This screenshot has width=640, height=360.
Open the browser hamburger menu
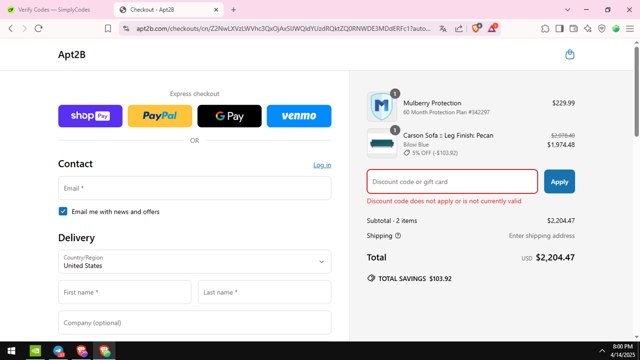click(630, 29)
